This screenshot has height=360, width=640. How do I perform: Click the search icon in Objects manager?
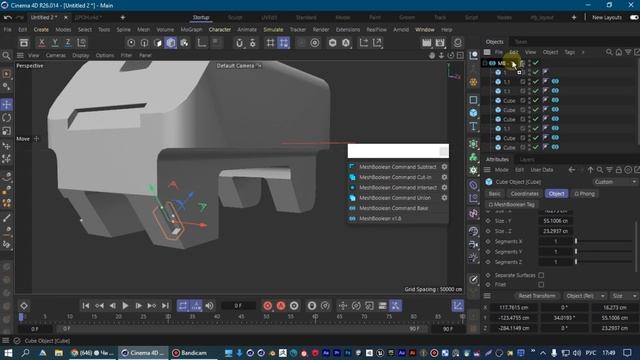tap(609, 52)
